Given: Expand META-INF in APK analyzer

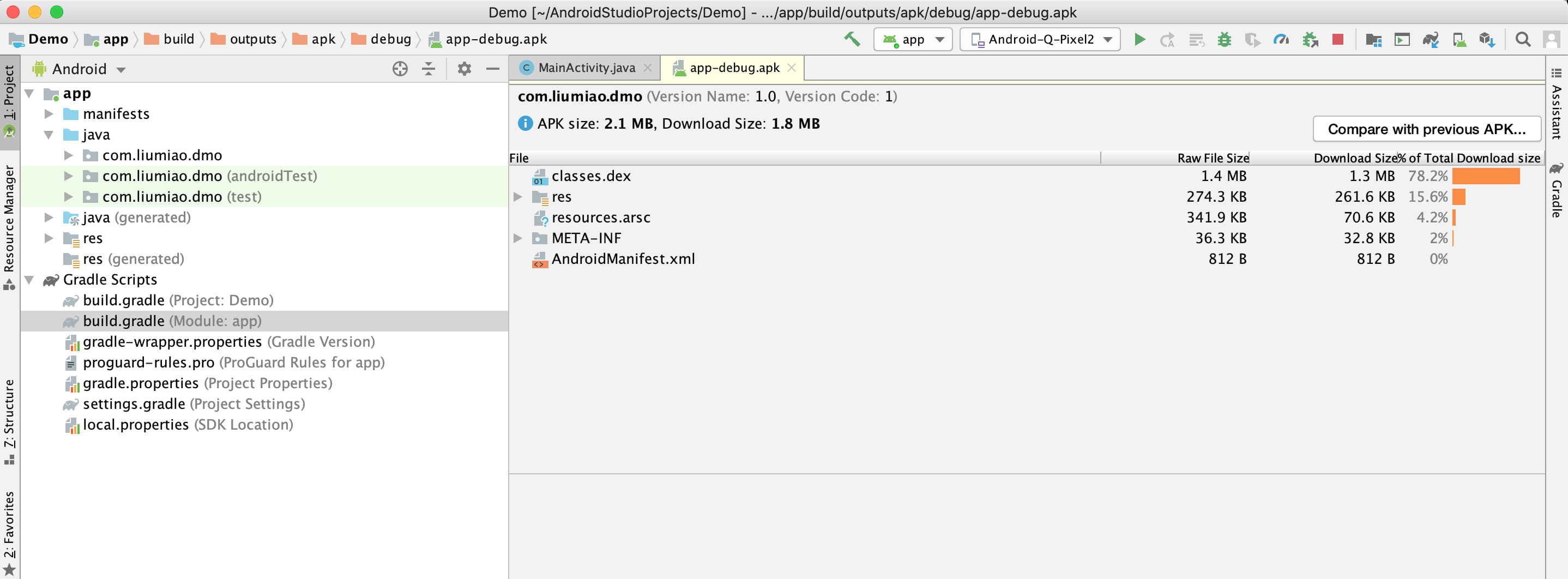Looking at the screenshot, I should coord(517,239).
